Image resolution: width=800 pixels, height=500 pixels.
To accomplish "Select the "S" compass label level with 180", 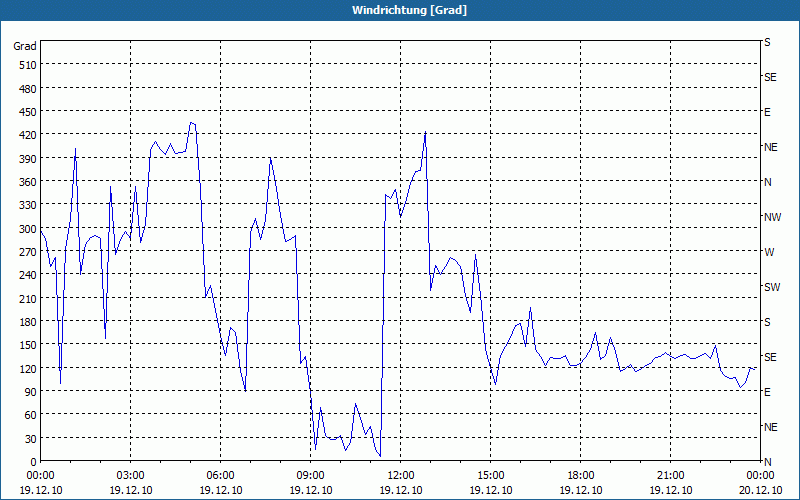I will tap(767, 322).
